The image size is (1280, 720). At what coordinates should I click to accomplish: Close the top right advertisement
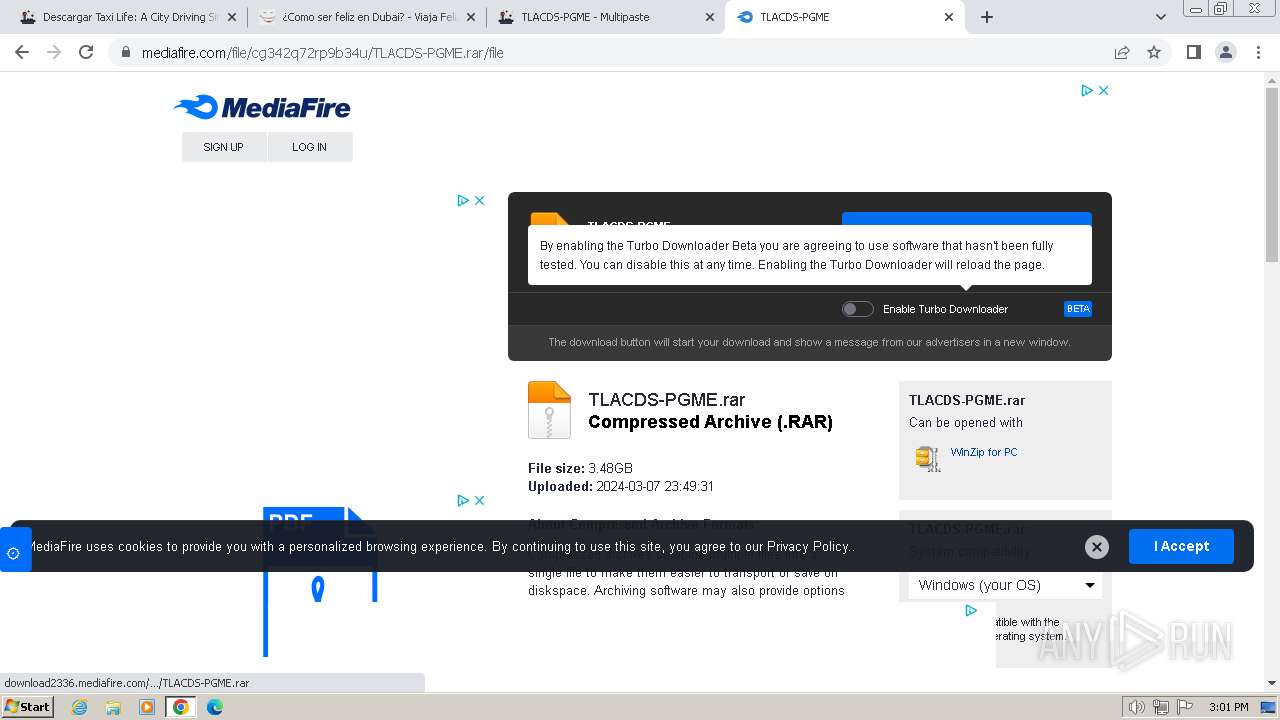(x=1104, y=90)
